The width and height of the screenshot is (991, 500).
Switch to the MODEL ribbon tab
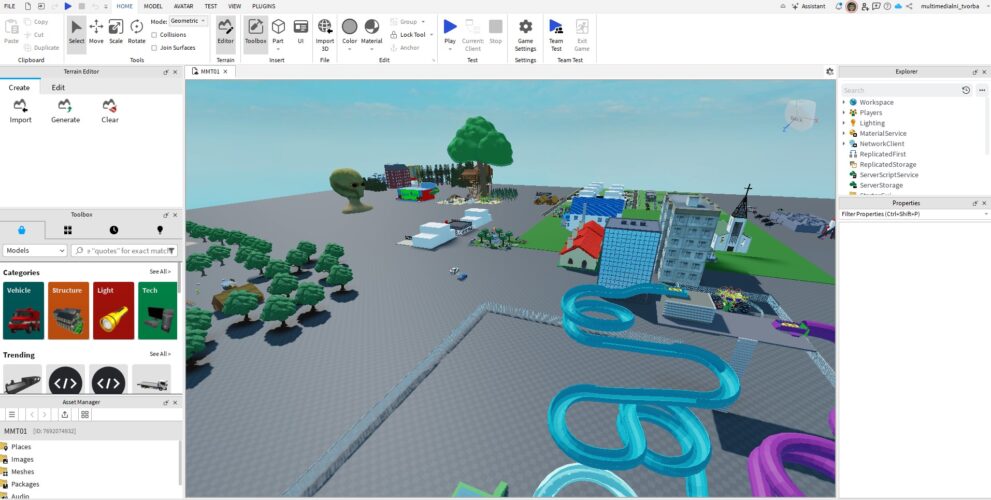coord(153,6)
